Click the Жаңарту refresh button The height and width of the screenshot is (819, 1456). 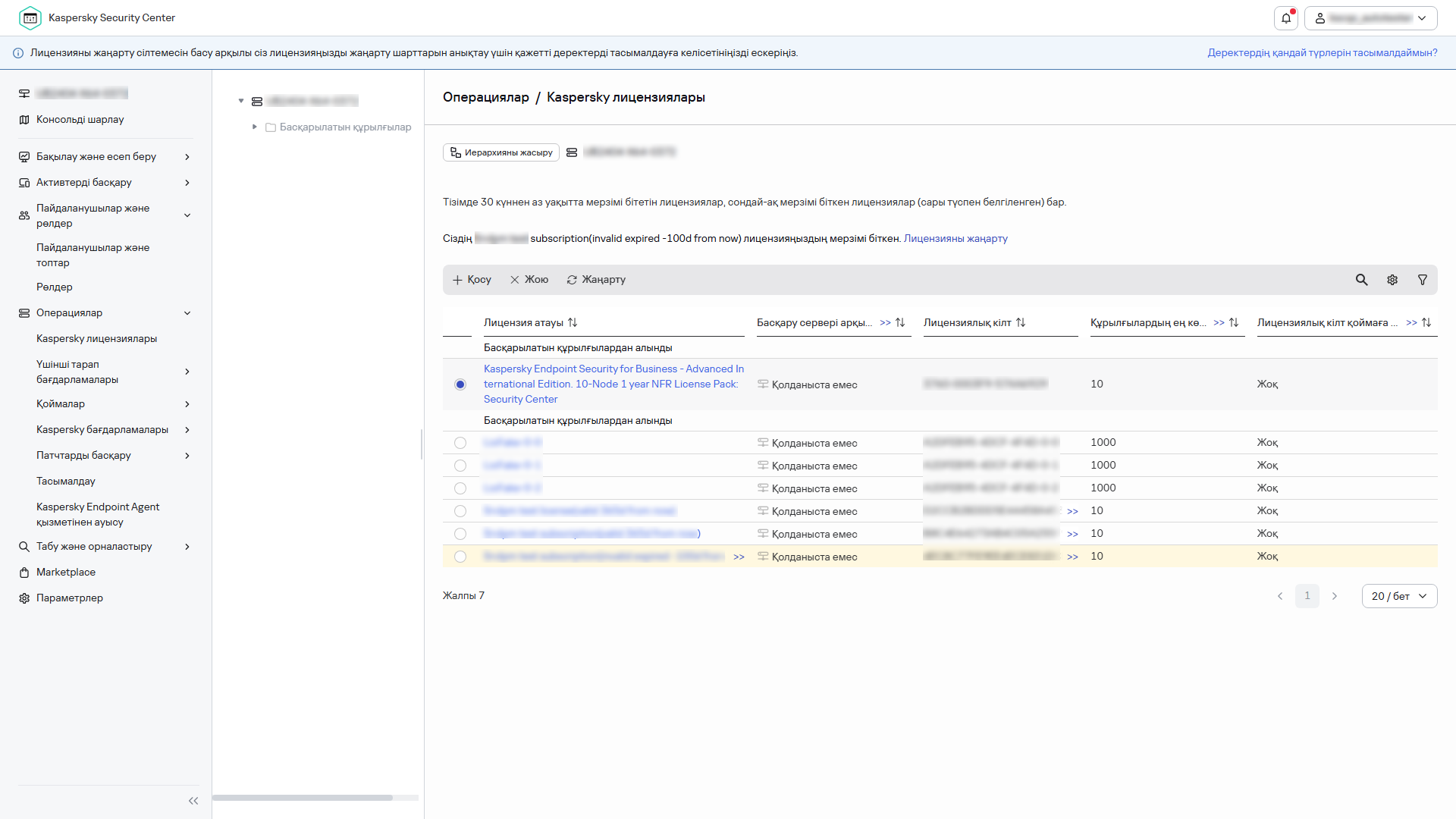(x=596, y=280)
